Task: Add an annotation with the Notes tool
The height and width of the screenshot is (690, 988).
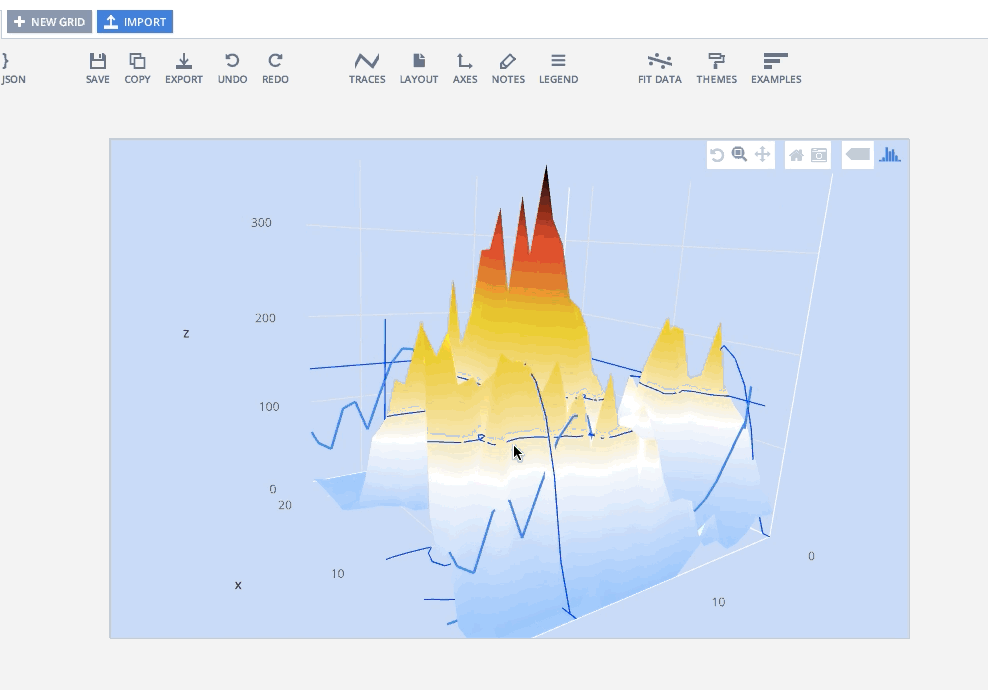Action: pyautogui.click(x=508, y=66)
